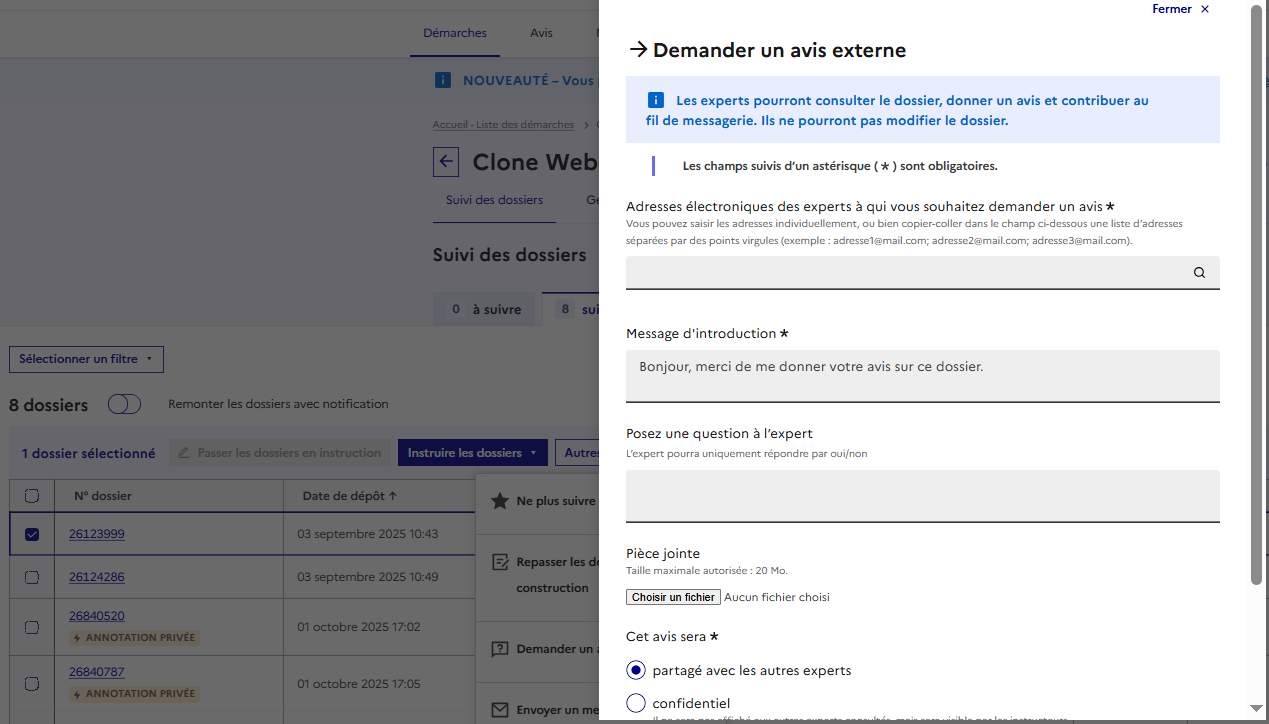Open the Sélectionner un filtre dropdown

coord(86,359)
